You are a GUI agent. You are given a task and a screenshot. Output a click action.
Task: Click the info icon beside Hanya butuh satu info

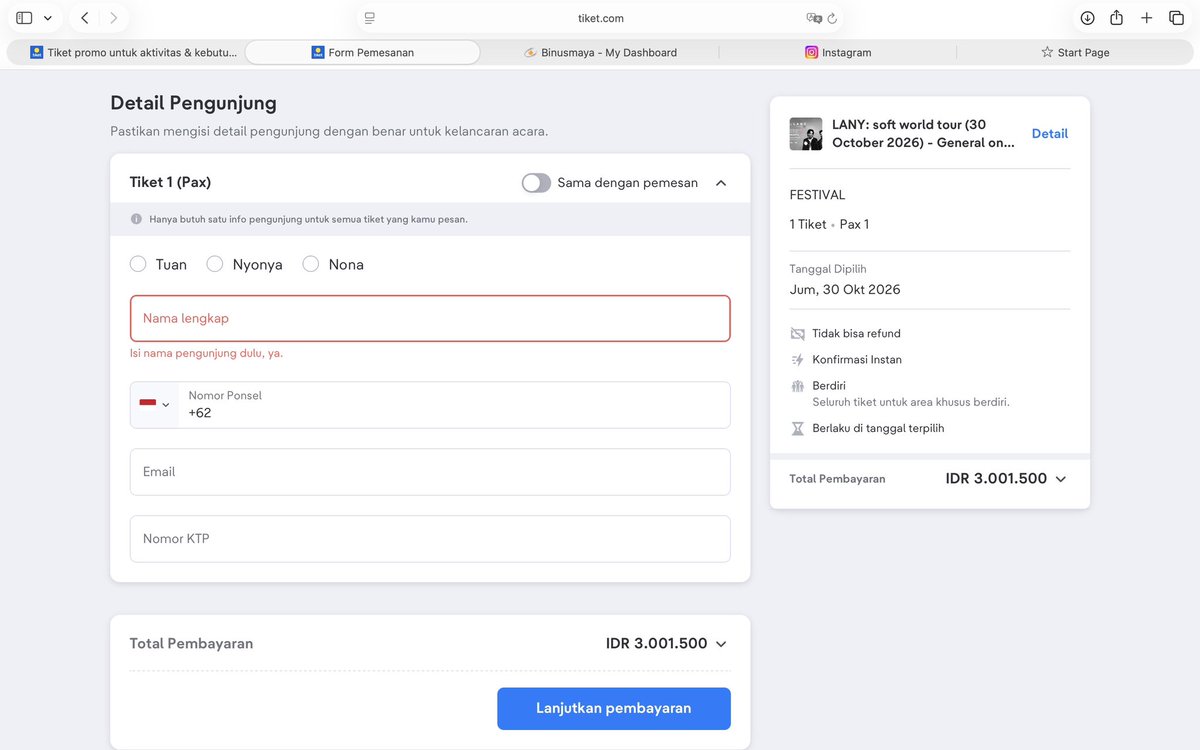click(136, 219)
